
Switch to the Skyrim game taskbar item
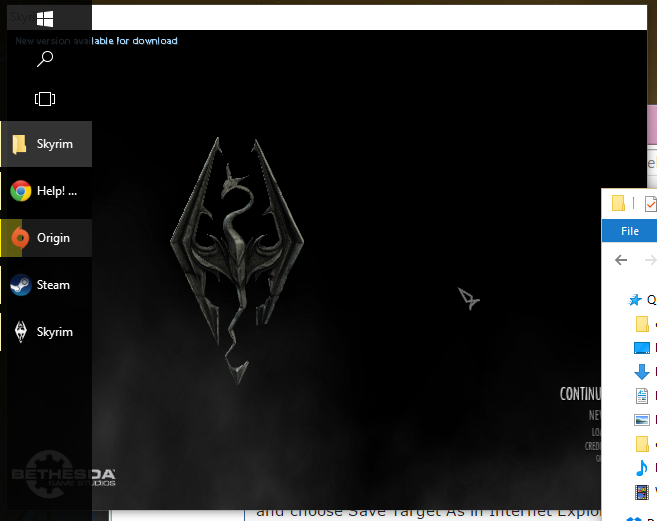46,332
